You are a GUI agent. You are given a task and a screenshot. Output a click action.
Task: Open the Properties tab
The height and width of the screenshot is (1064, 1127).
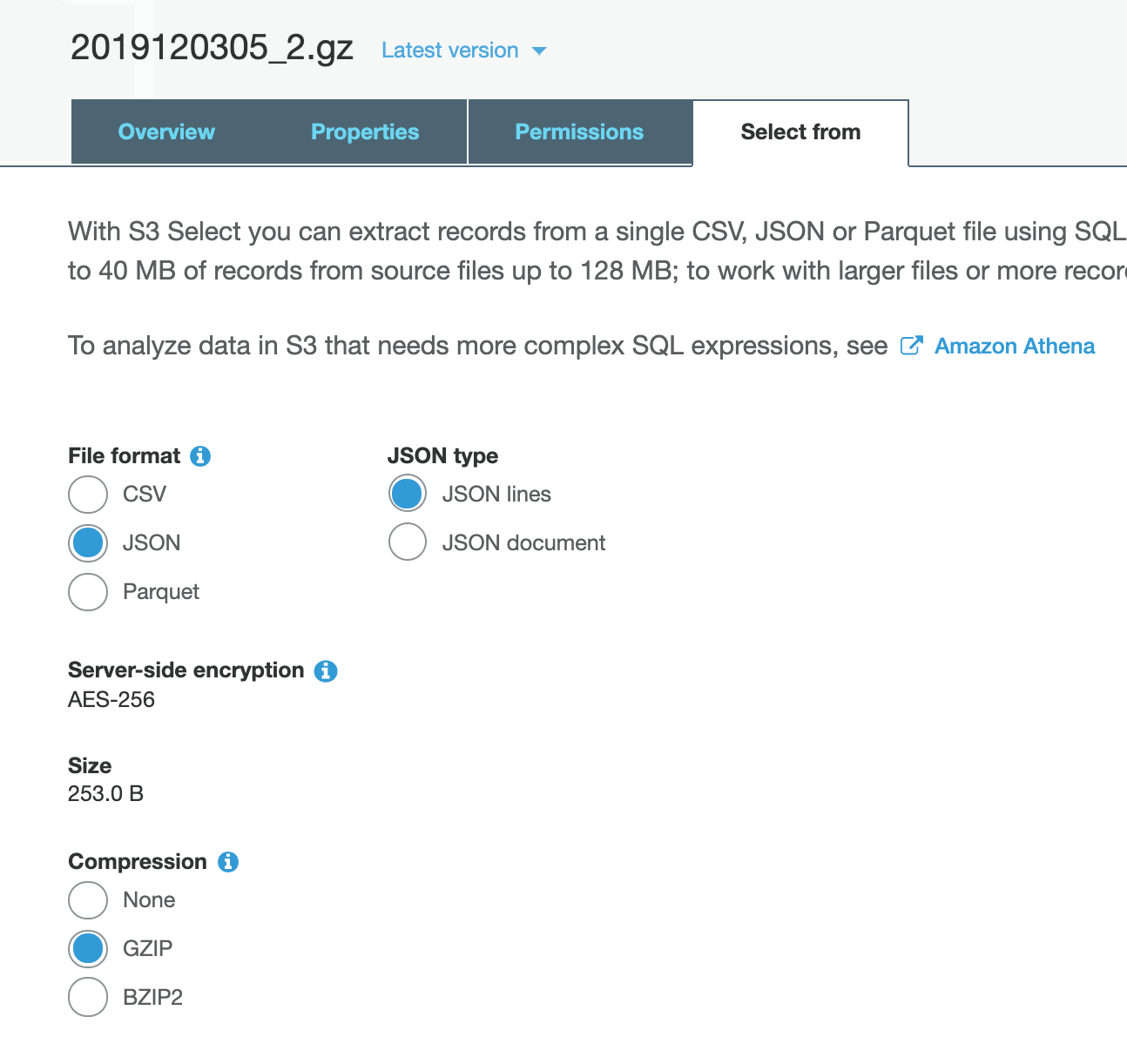pos(365,131)
